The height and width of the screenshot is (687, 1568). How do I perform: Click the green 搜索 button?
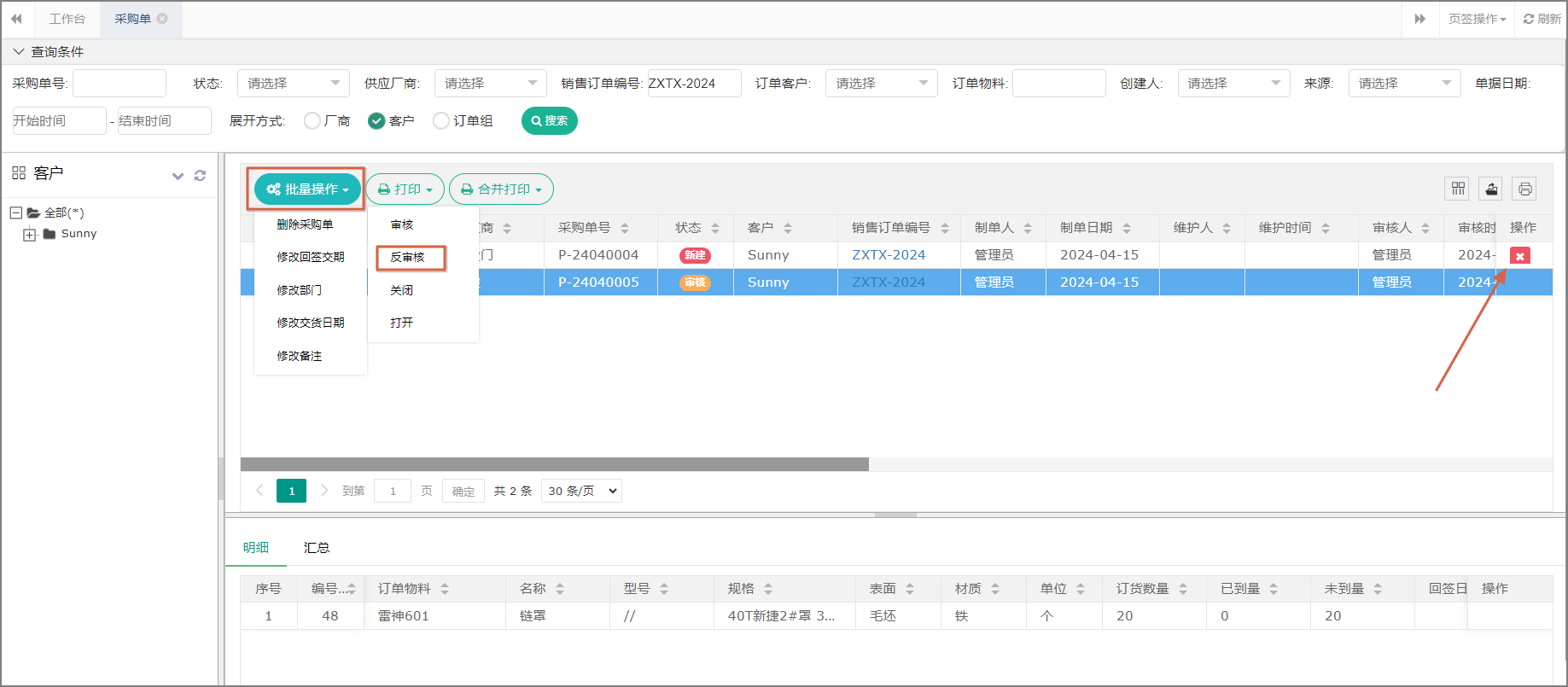coord(549,120)
